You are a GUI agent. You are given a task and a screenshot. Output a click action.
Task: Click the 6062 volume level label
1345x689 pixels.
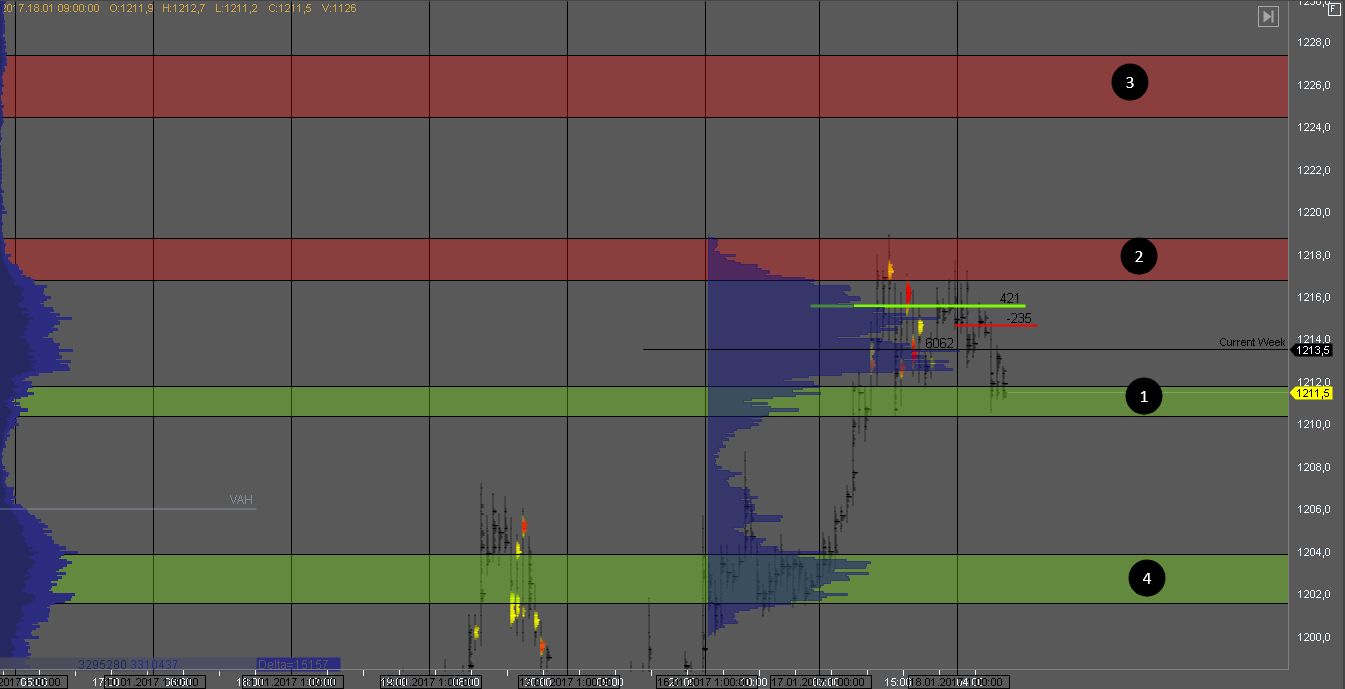pos(939,343)
